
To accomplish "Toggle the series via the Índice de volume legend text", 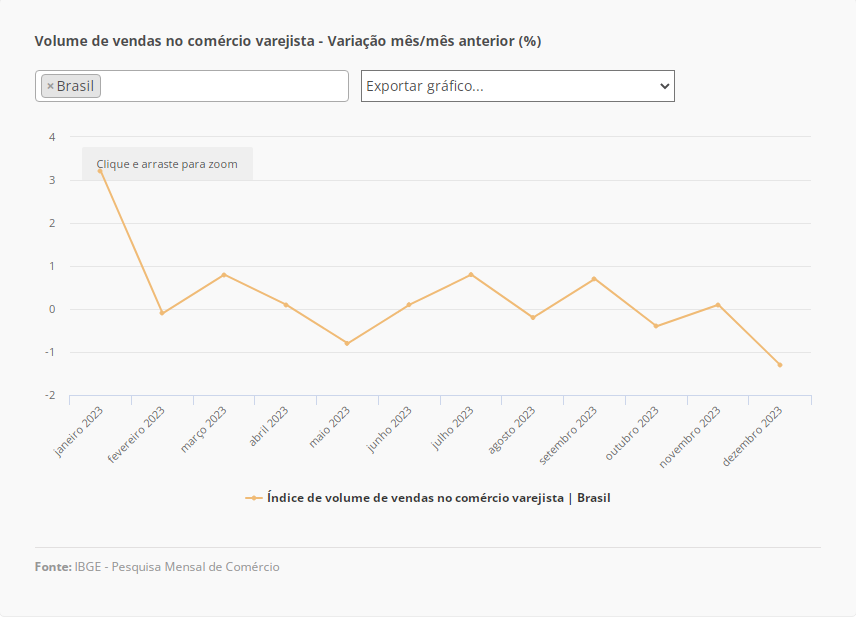I will [x=438, y=497].
